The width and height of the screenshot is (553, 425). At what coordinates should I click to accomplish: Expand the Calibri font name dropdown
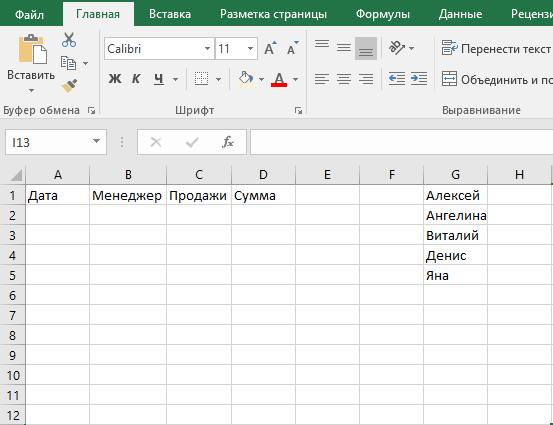tap(207, 48)
